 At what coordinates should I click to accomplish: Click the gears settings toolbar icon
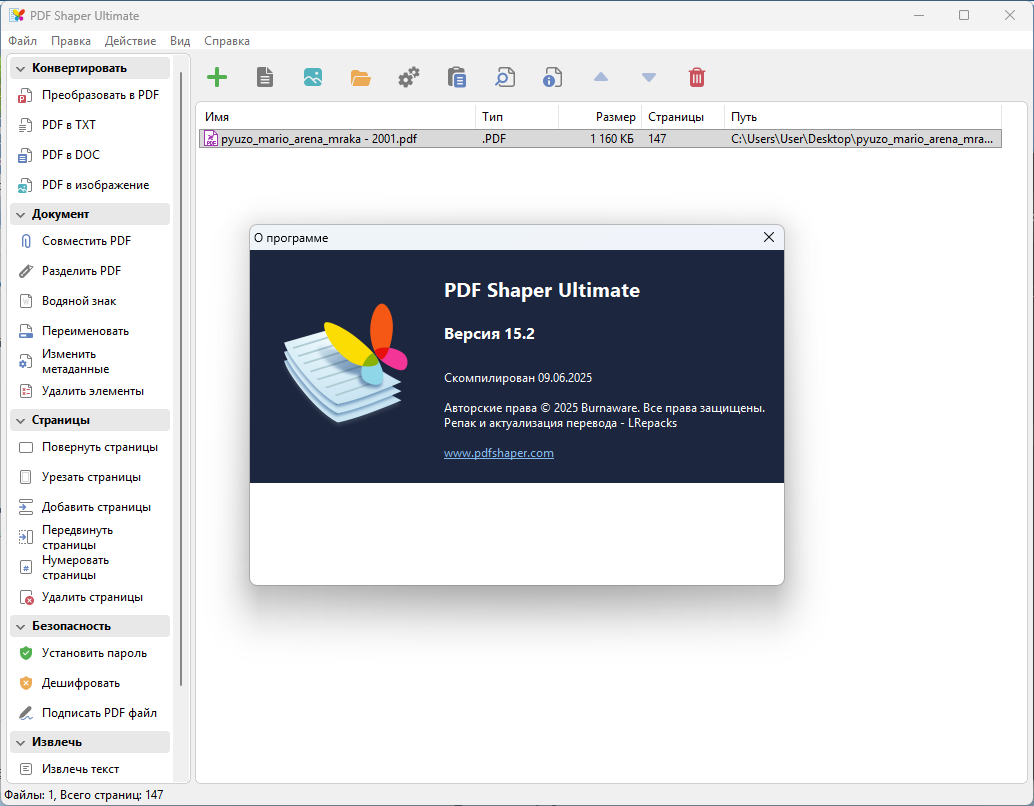click(409, 77)
